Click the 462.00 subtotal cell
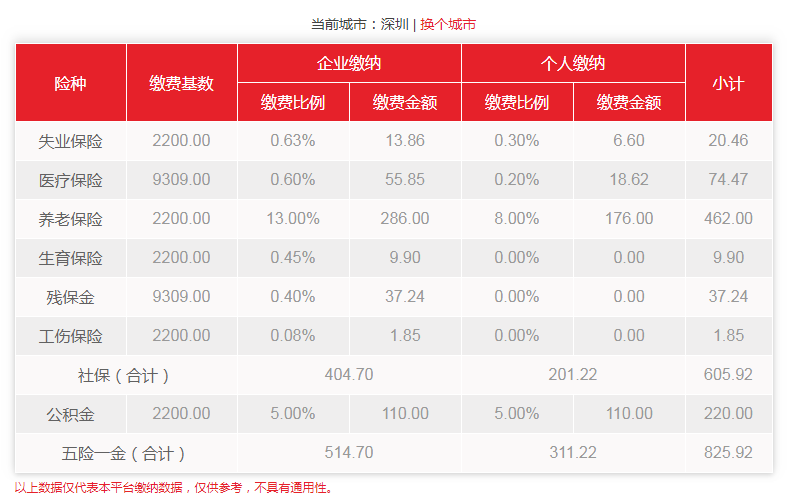 [729, 219]
